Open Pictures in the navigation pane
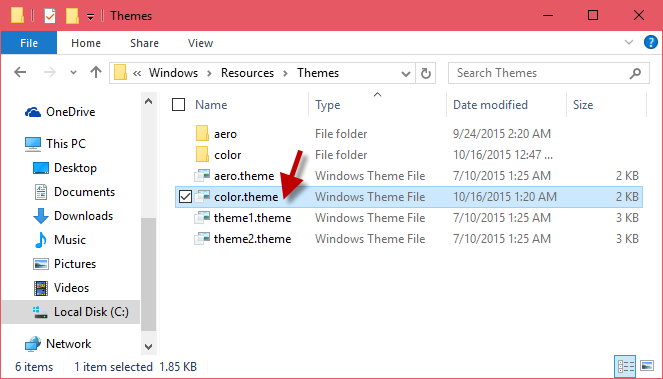Screen dimensions: 663x379 pos(65,264)
